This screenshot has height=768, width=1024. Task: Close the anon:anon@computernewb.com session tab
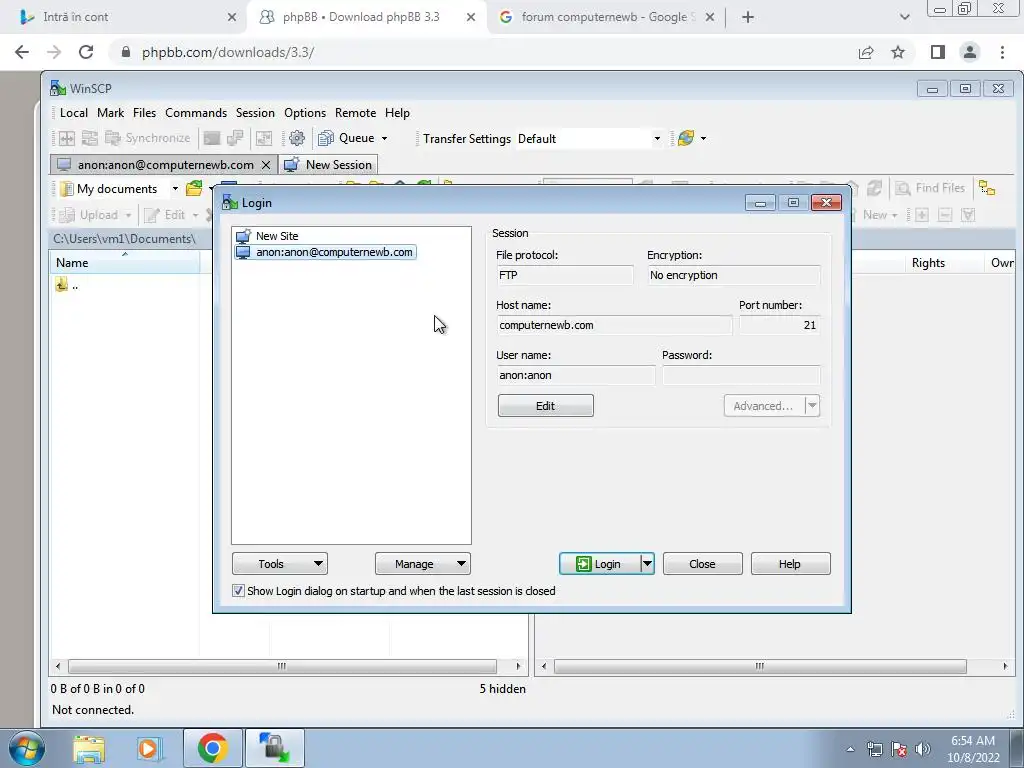266,165
